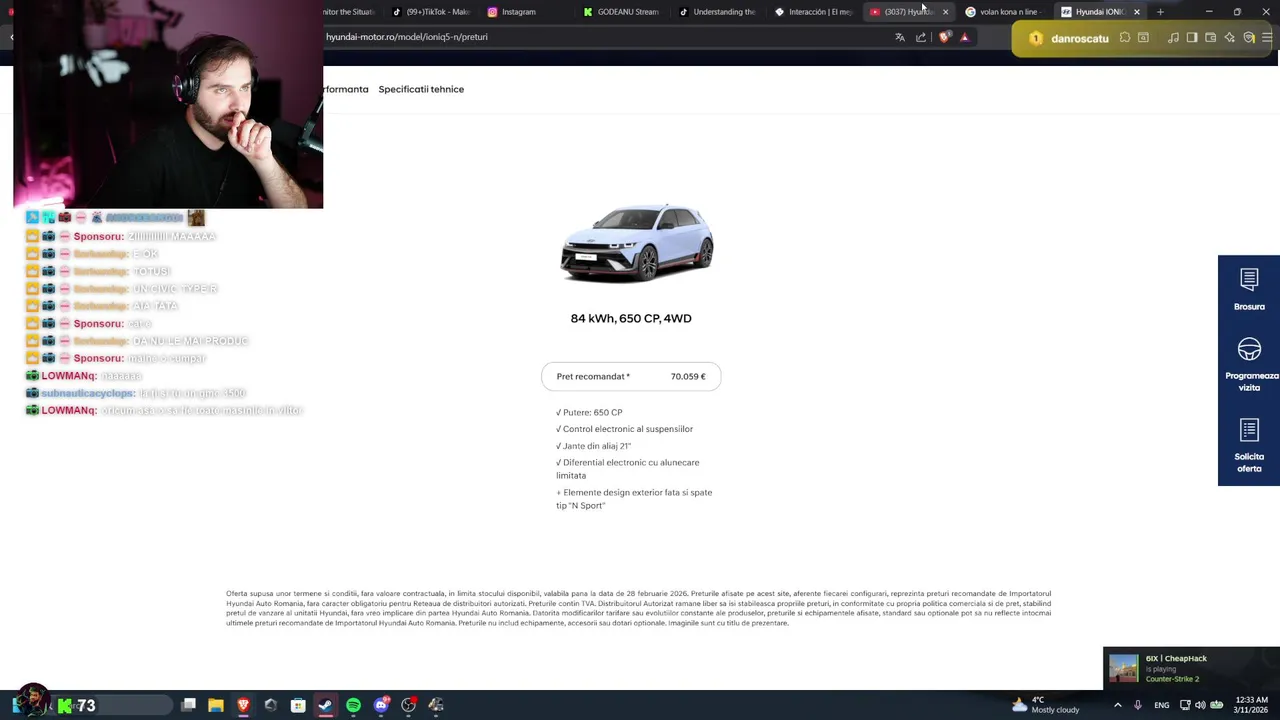Screen dimensions: 1280x720
Task: Open the browser extensions puzzle icon
Action: tap(1125, 38)
